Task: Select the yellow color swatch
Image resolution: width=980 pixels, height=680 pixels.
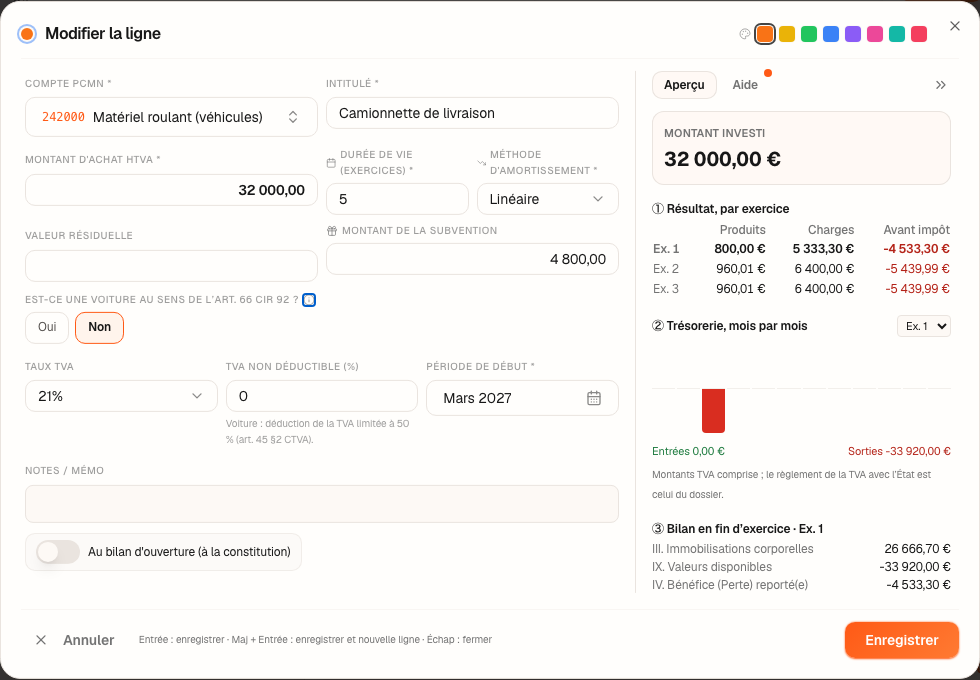Action: coord(787,34)
